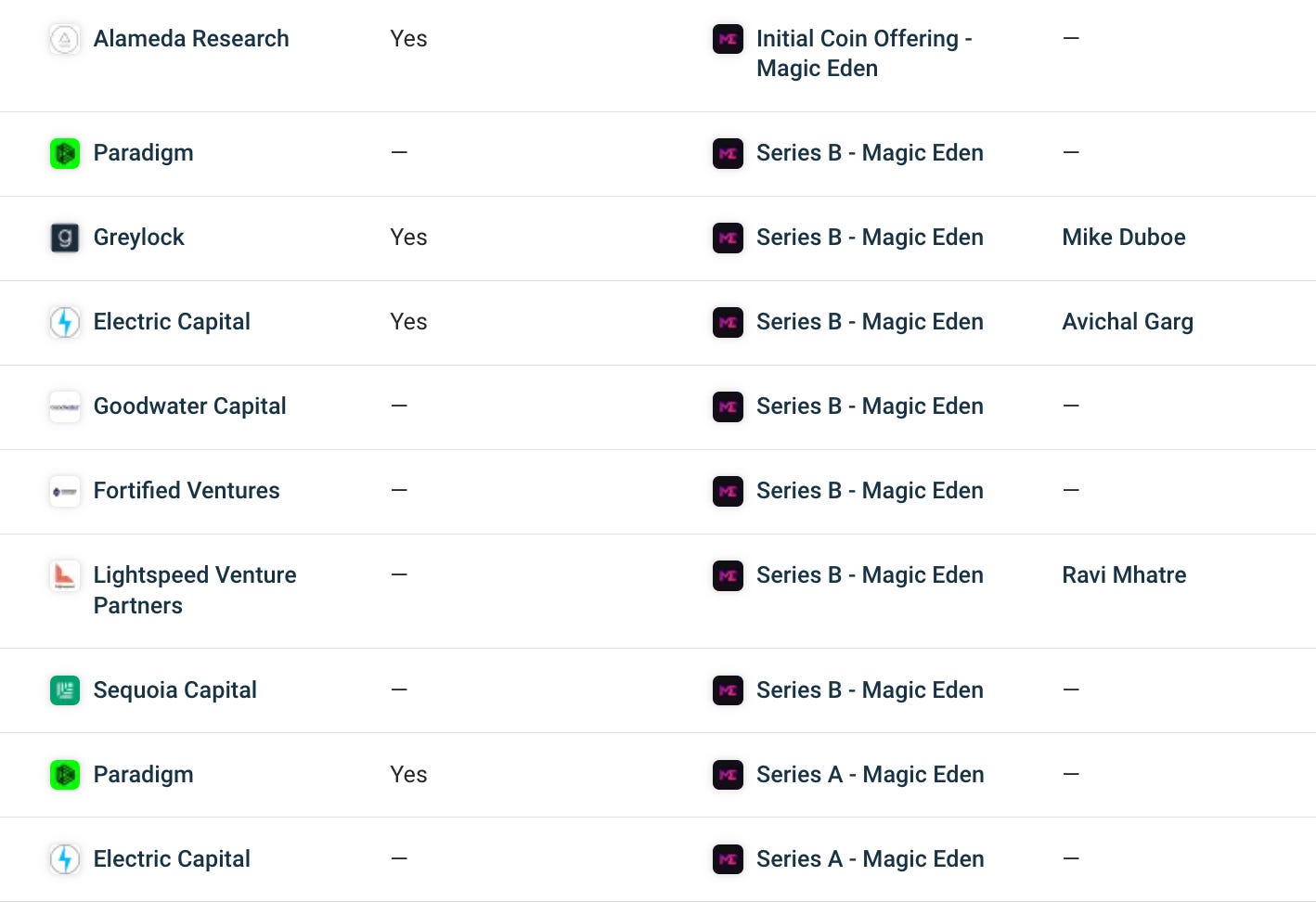Click the Magic Eden icon beside Initial Coin Offering
Viewport: 1316px width, 902px height.
coord(728,39)
